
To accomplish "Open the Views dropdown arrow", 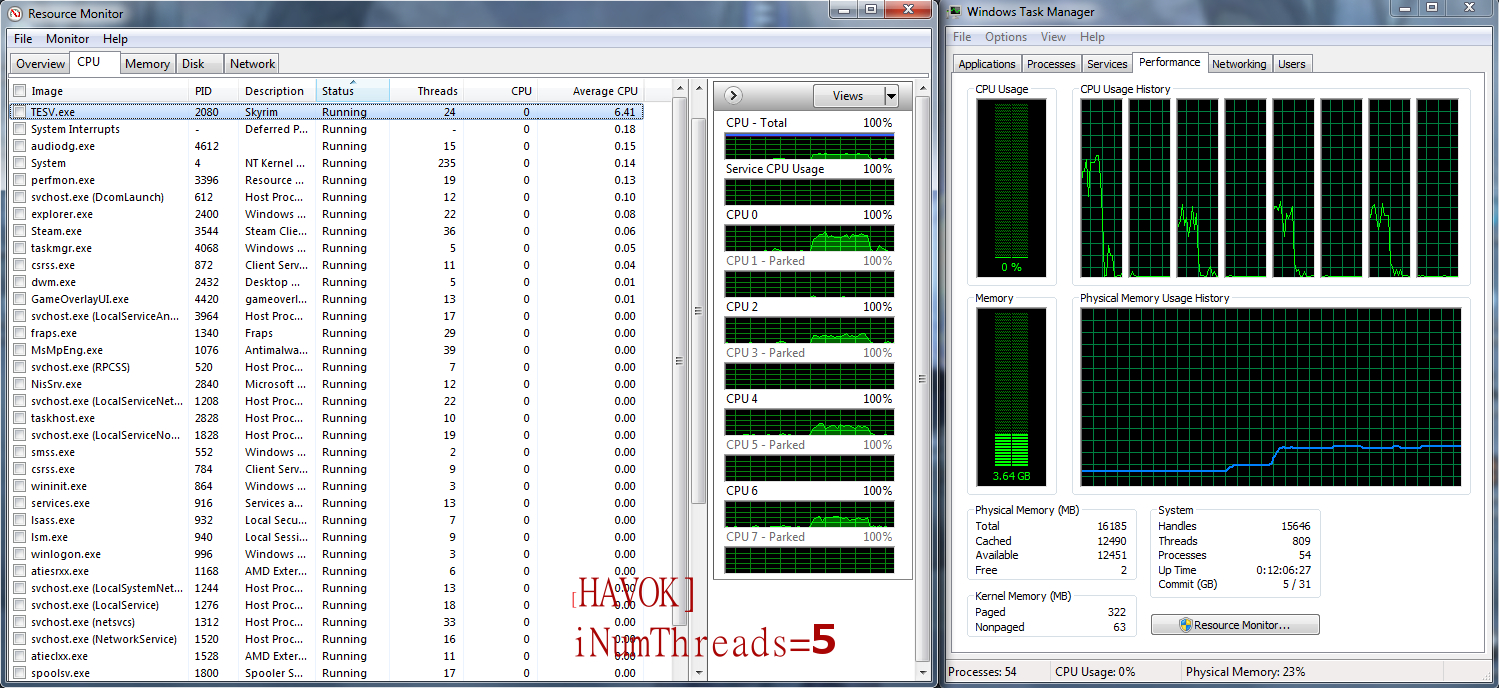I will (x=891, y=96).
